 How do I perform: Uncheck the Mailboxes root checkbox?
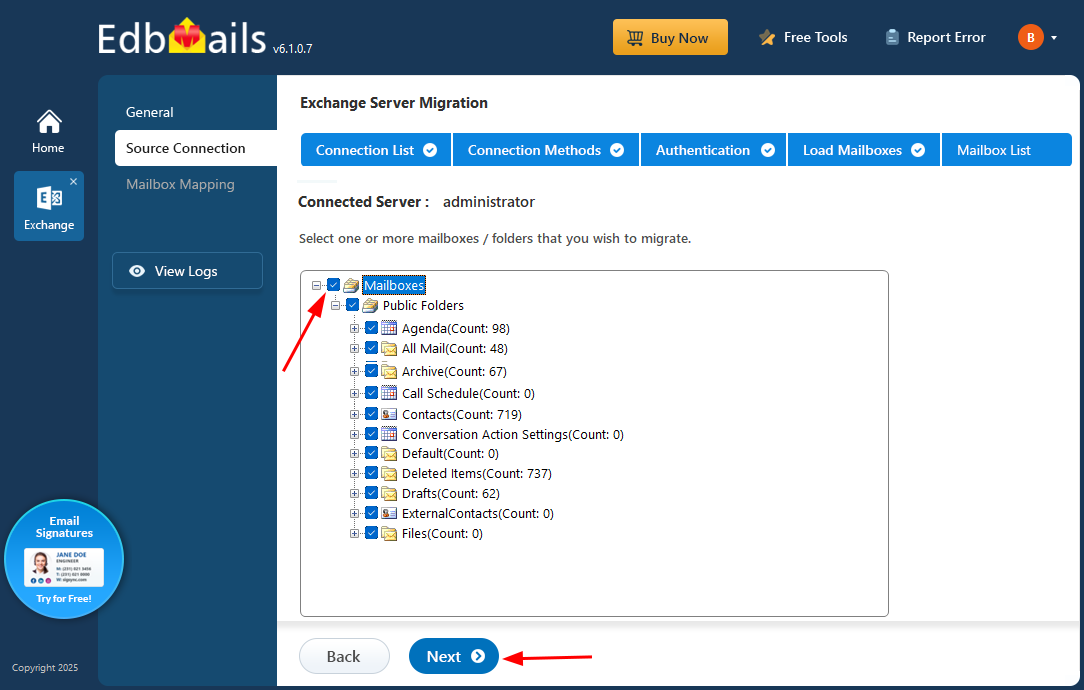coord(334,285)
